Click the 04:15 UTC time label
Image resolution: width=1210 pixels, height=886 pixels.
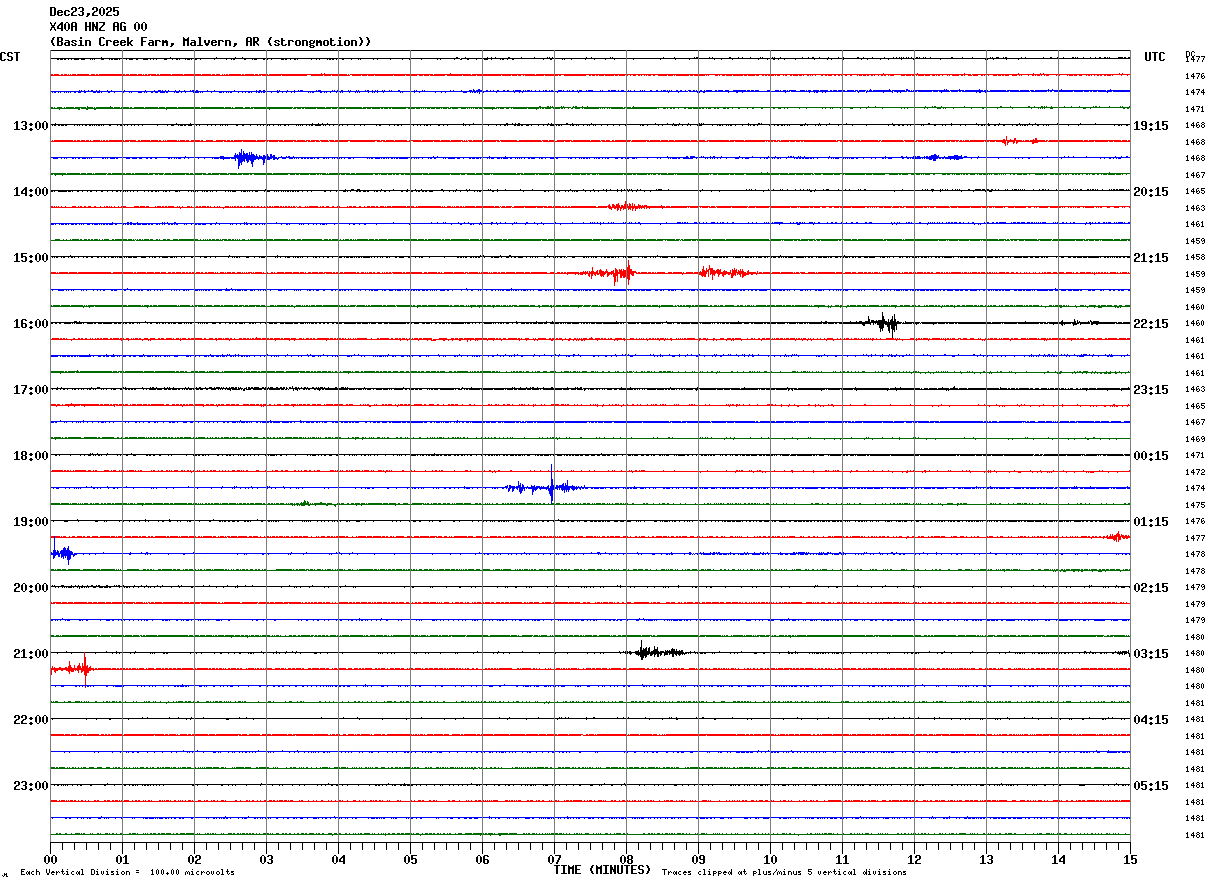(1151, 720)
